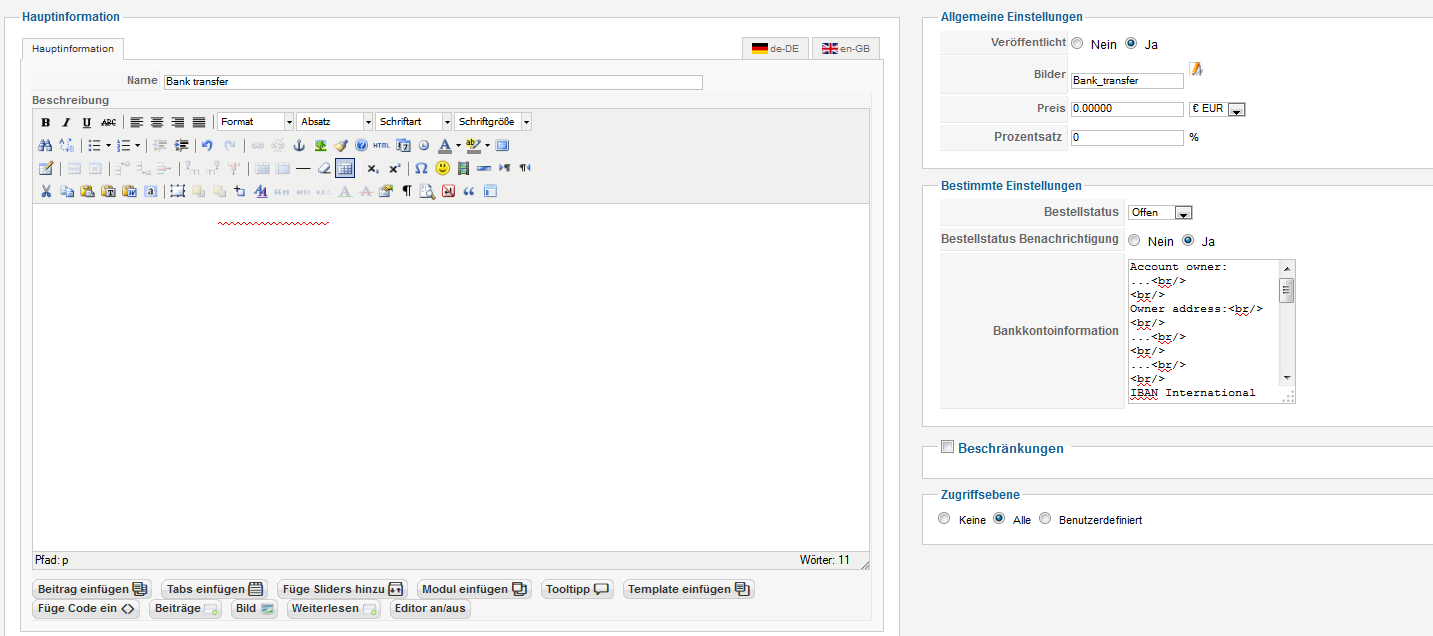This screenshot has height=636, width=1433.
Task: Apply superscript formatting
Action: pos(394,168)
